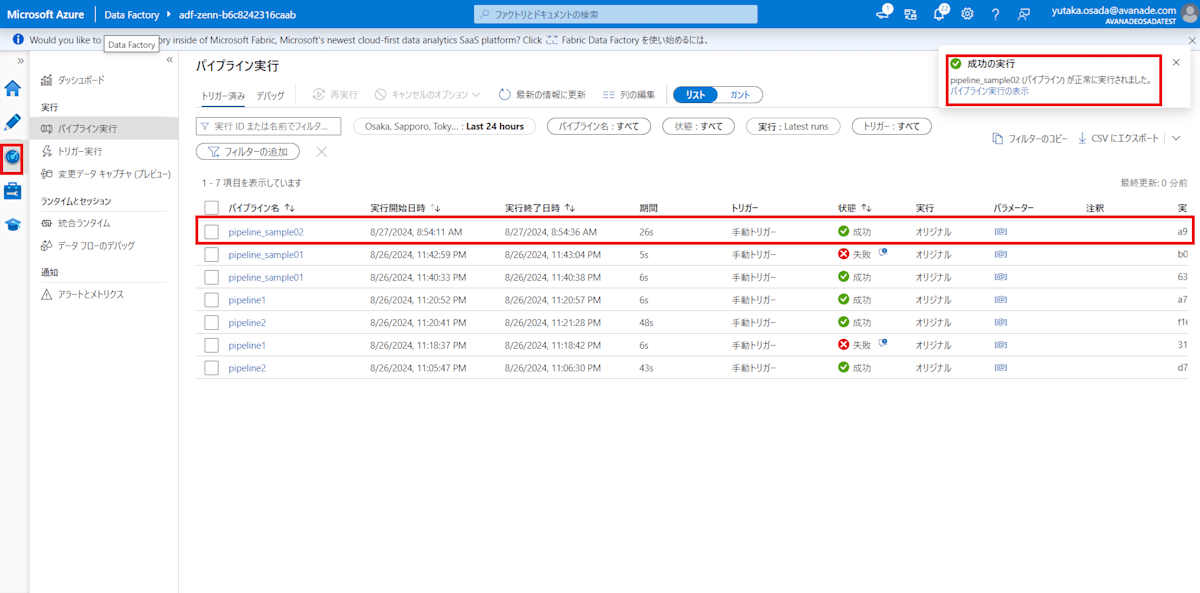Expand the left rail with double chevron
Screen dimensions: 1200x593
(20, 61)
